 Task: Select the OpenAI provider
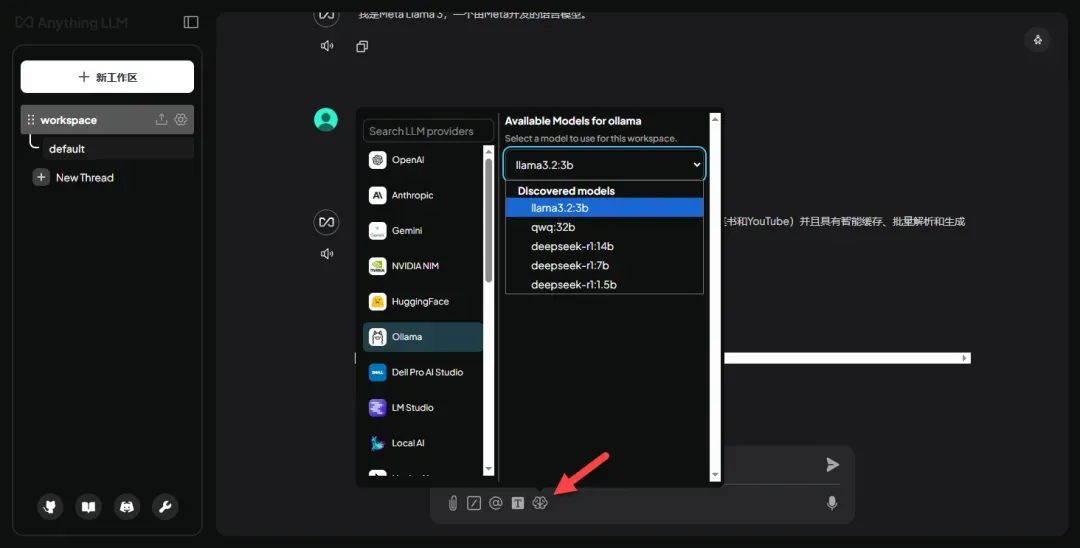(423, 160)
